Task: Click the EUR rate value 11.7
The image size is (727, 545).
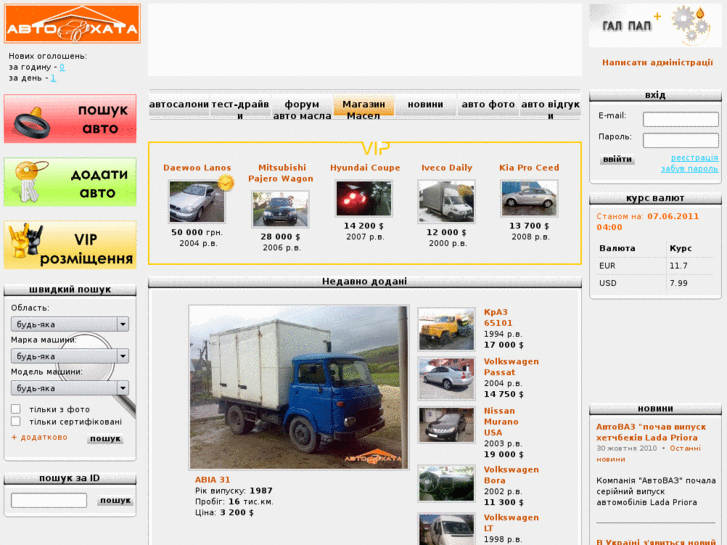Action: coord(678,266)
